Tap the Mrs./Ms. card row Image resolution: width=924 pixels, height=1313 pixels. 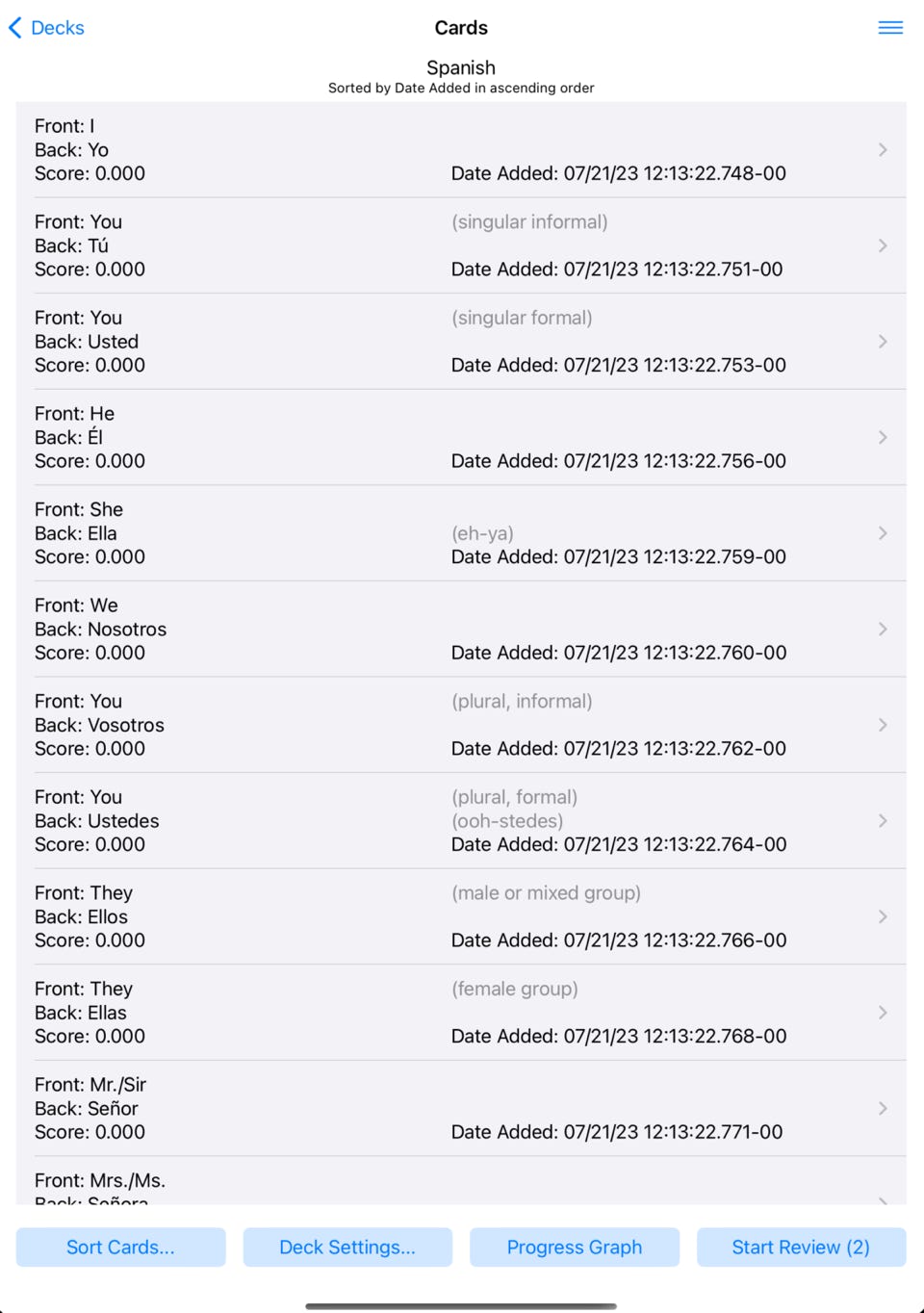[460, 1186]
